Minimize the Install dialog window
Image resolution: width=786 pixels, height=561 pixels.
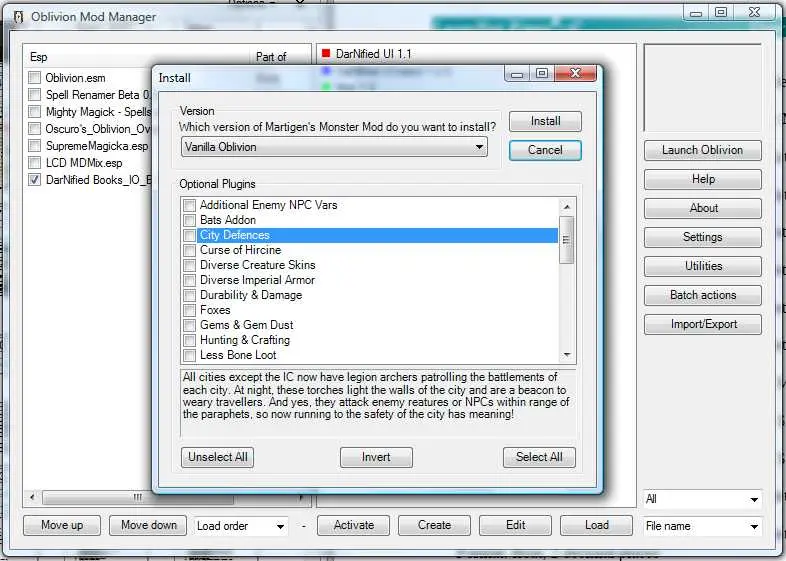point(517,74)
